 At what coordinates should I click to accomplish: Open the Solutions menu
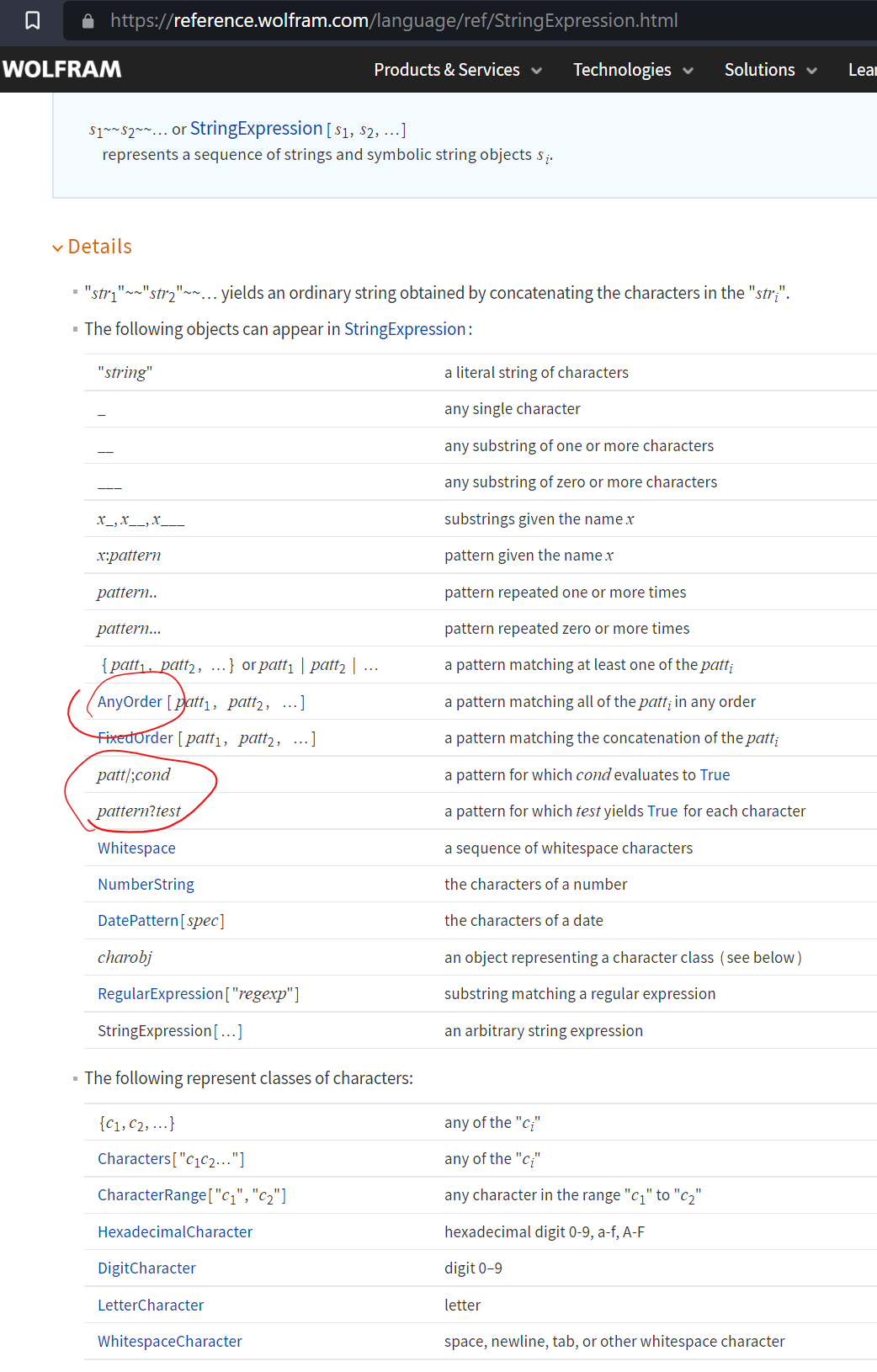pos(759,70)
